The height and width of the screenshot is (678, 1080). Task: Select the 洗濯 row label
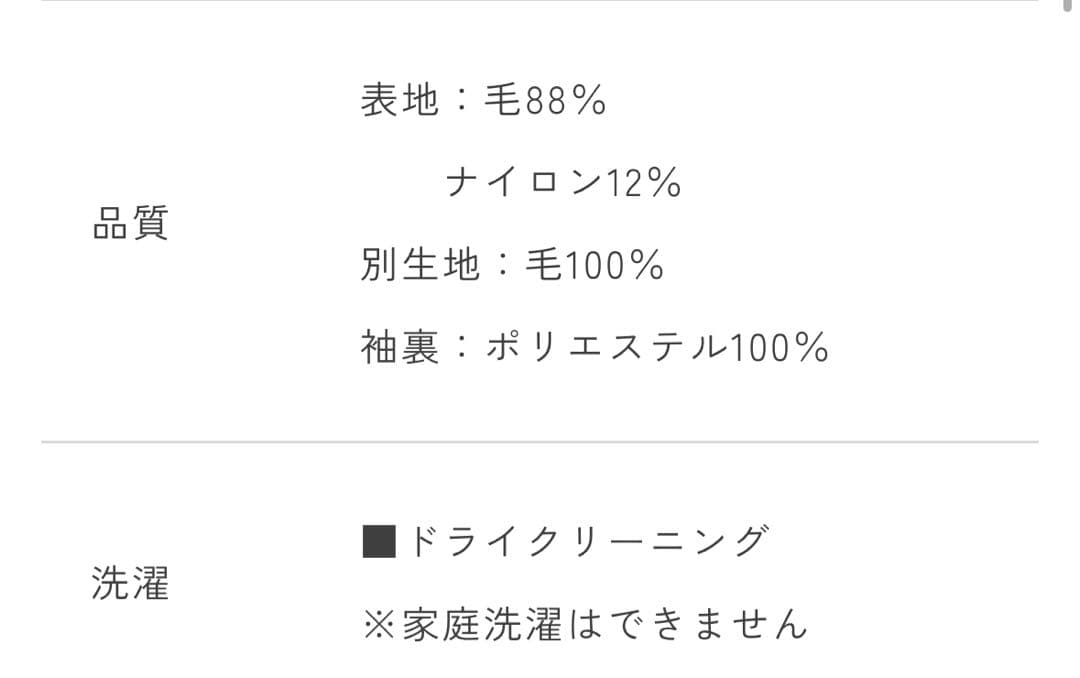130,583
